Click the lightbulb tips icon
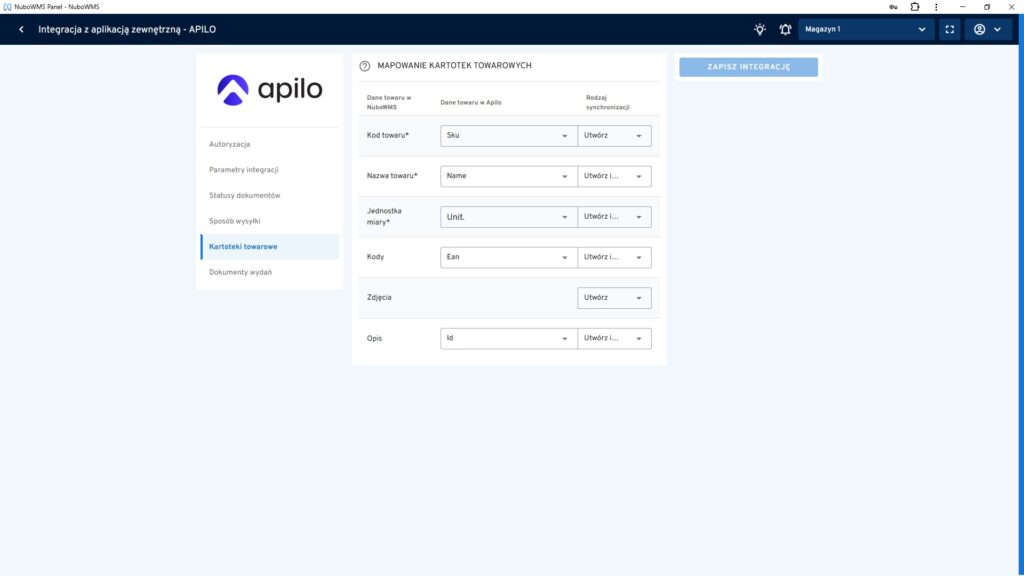Screen dimensions: 1024x576 [x=760, y=29]
